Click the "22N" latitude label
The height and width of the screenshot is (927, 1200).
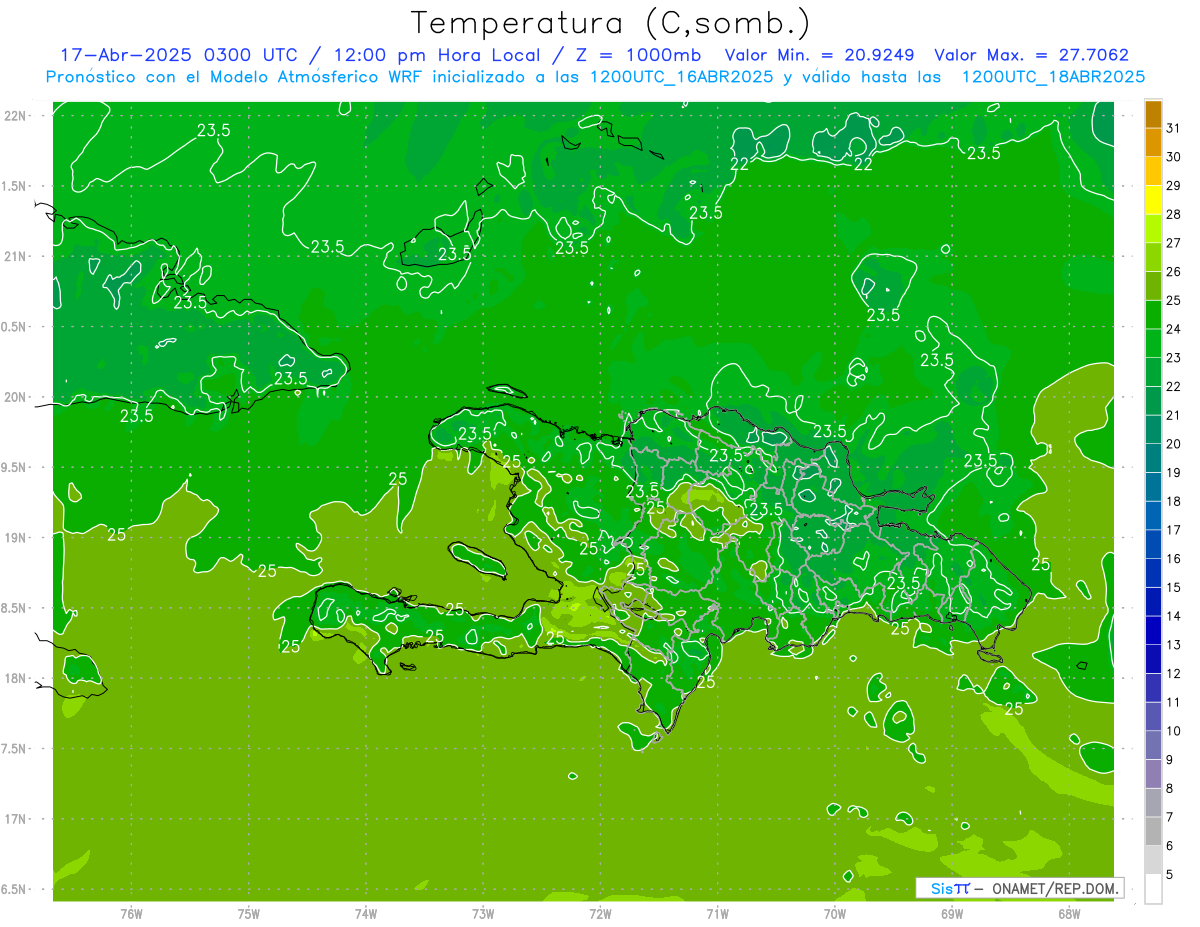click(x=16, y=116)
